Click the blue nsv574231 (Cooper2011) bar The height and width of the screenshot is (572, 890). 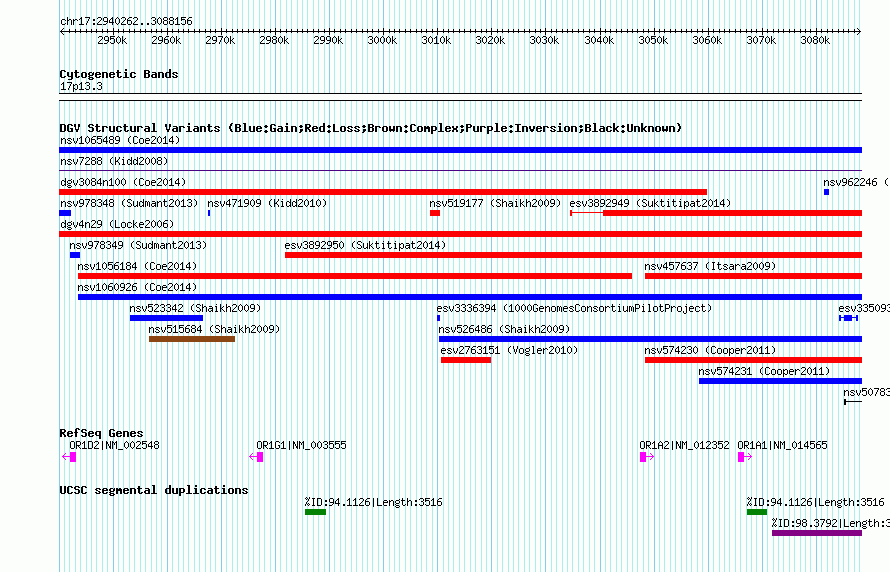[780, 381]
